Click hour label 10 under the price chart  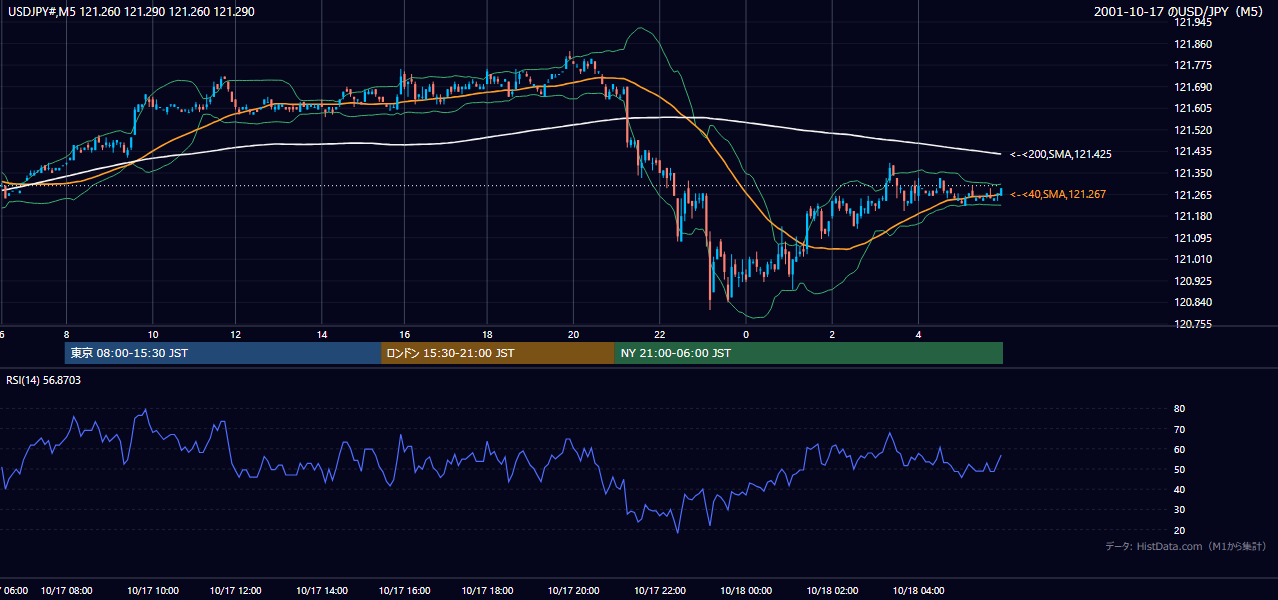pos(152,334)
